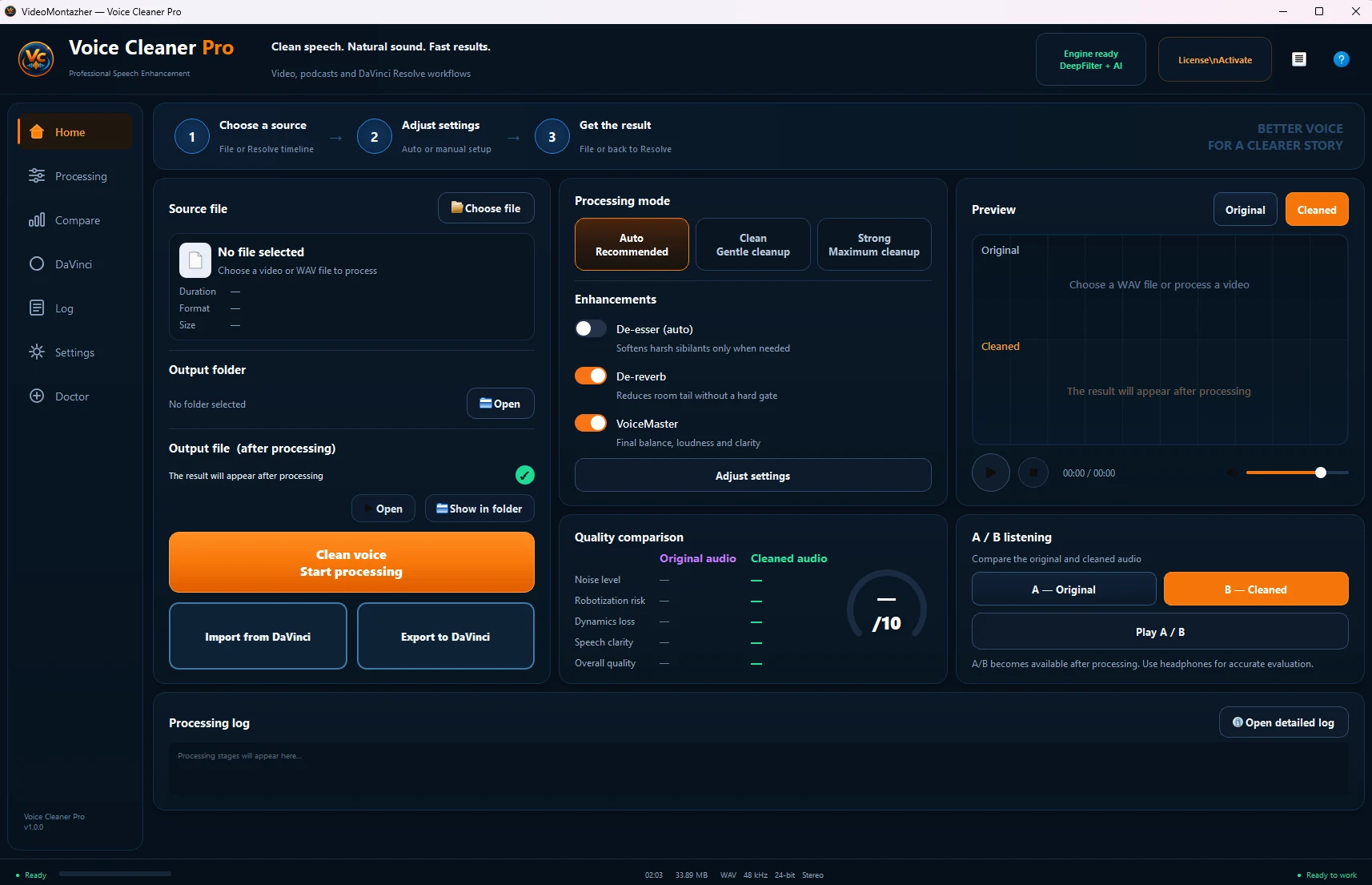This screenshot has width=1372, height=885.
Task: Go to the Home page
Action: pos(75,132)
